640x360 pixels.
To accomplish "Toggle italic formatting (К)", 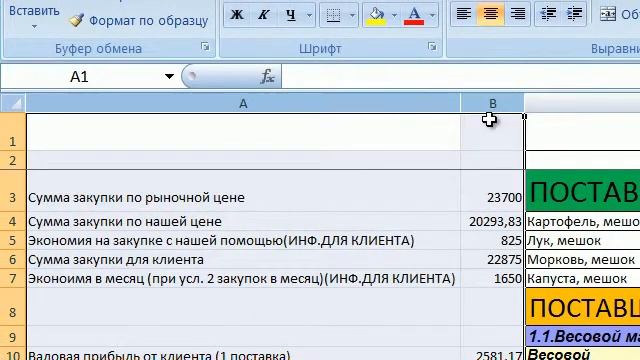I will coord(264,15).
